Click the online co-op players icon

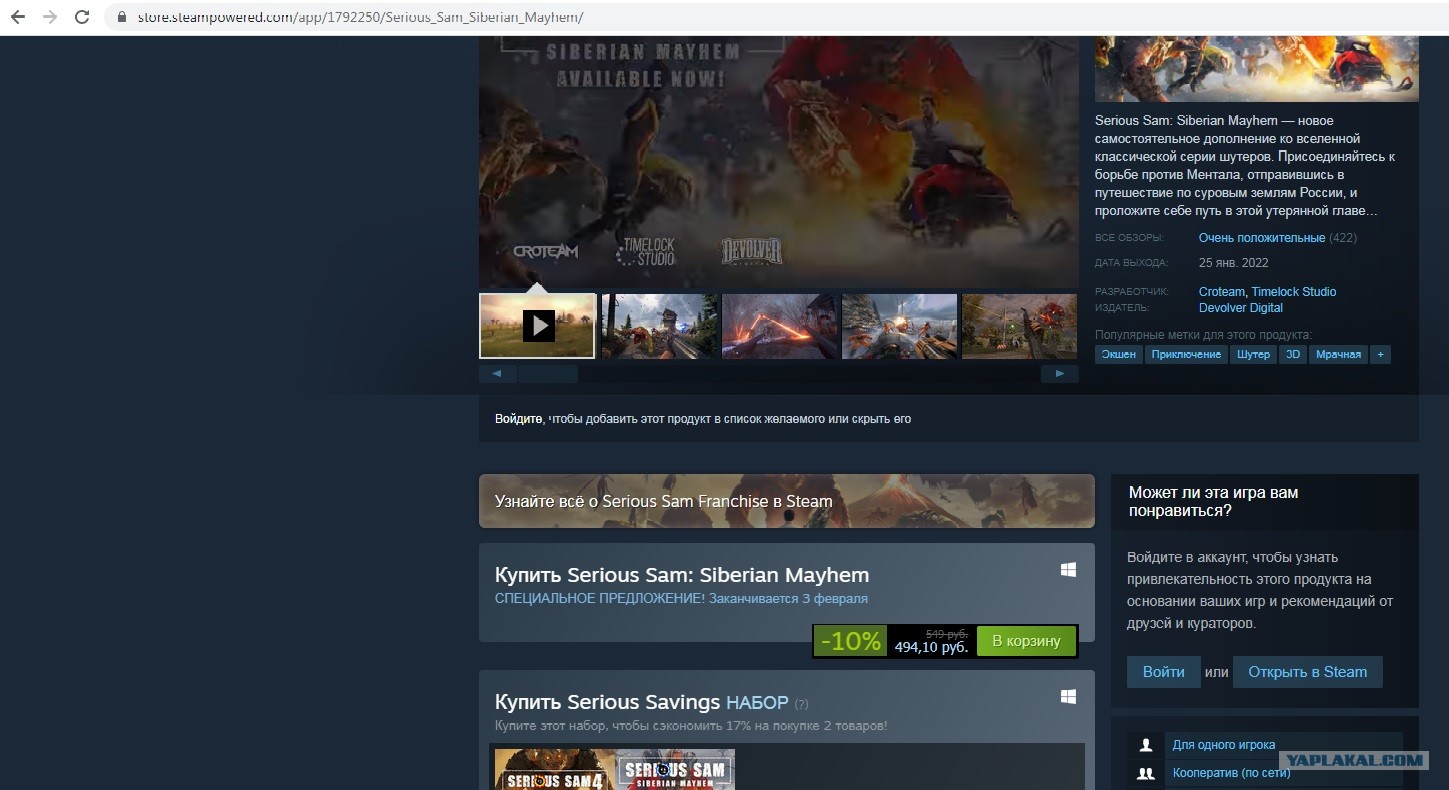tap(1147, 773)
